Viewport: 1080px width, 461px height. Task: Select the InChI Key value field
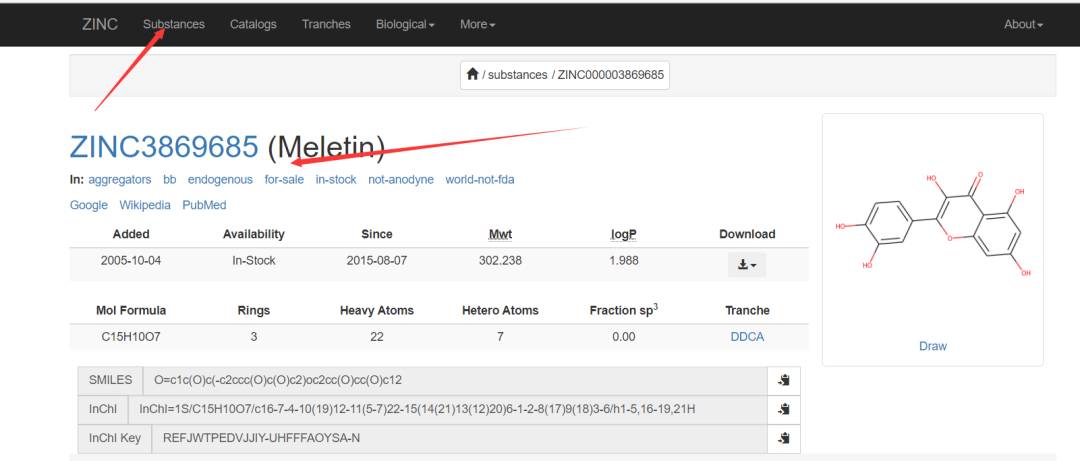click(459, 438)
